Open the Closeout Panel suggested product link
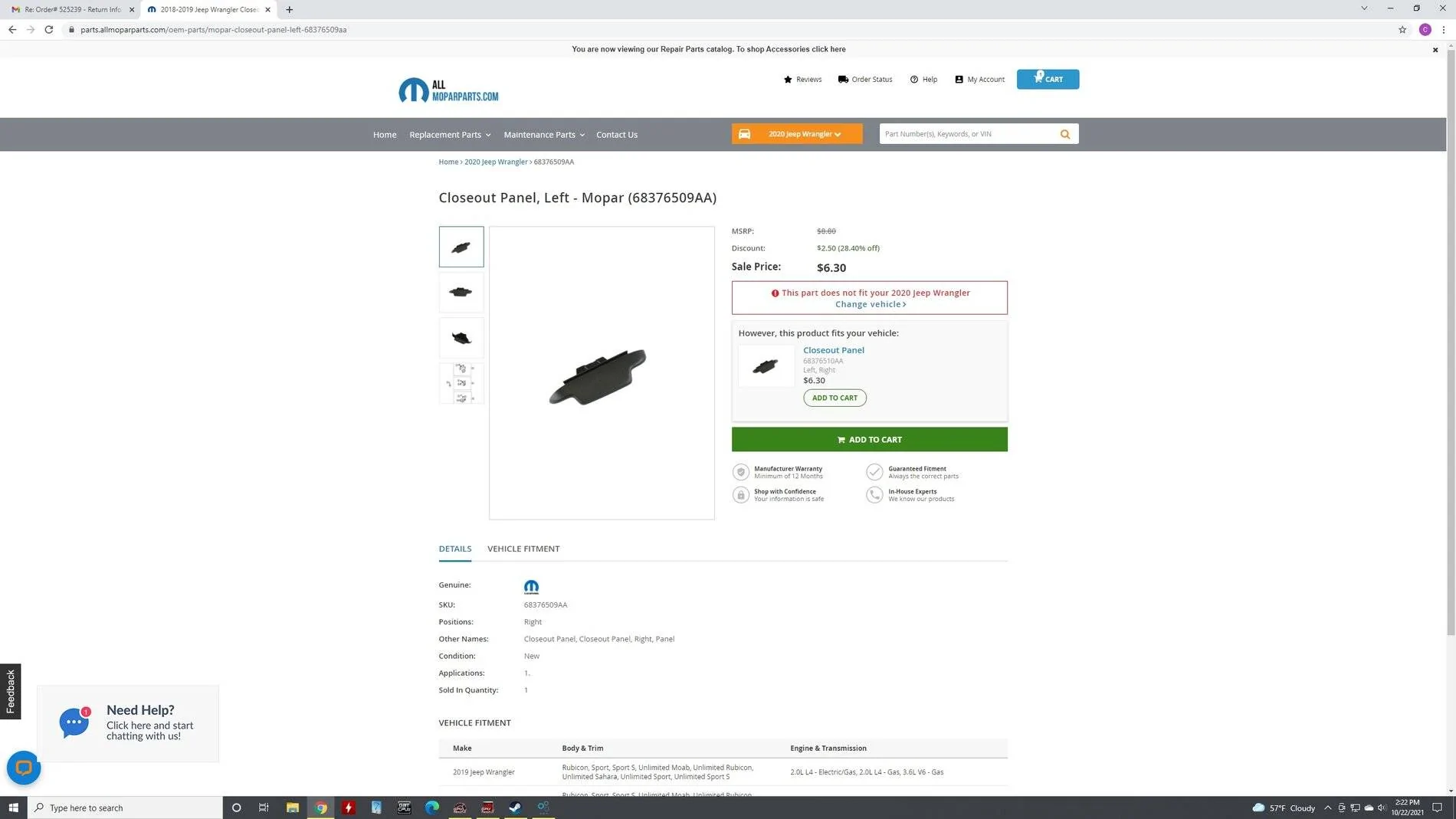The width and height of the screenshot is (1456, 819). [834, 350]
